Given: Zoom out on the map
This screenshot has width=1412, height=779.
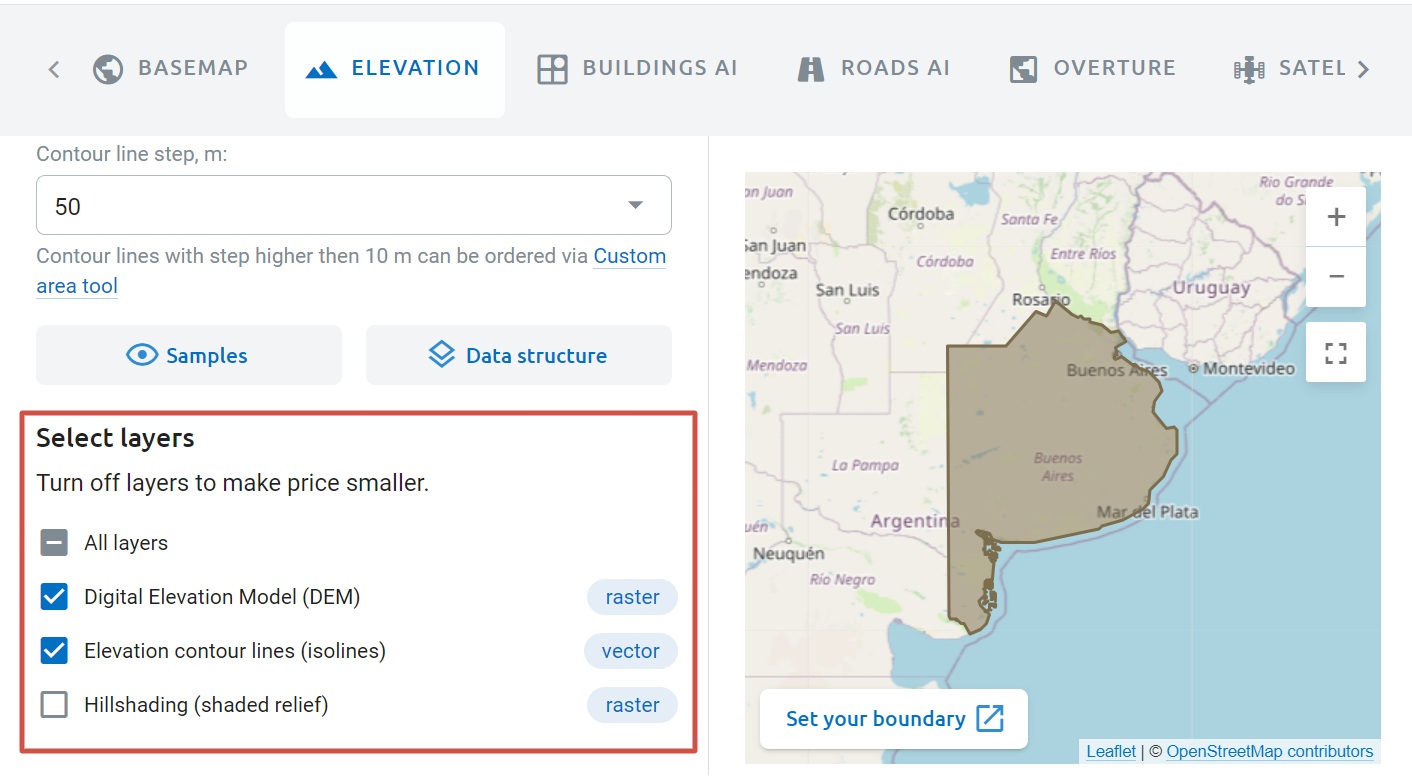Looking at the screenshot, I should click(x=1336, y=277).
